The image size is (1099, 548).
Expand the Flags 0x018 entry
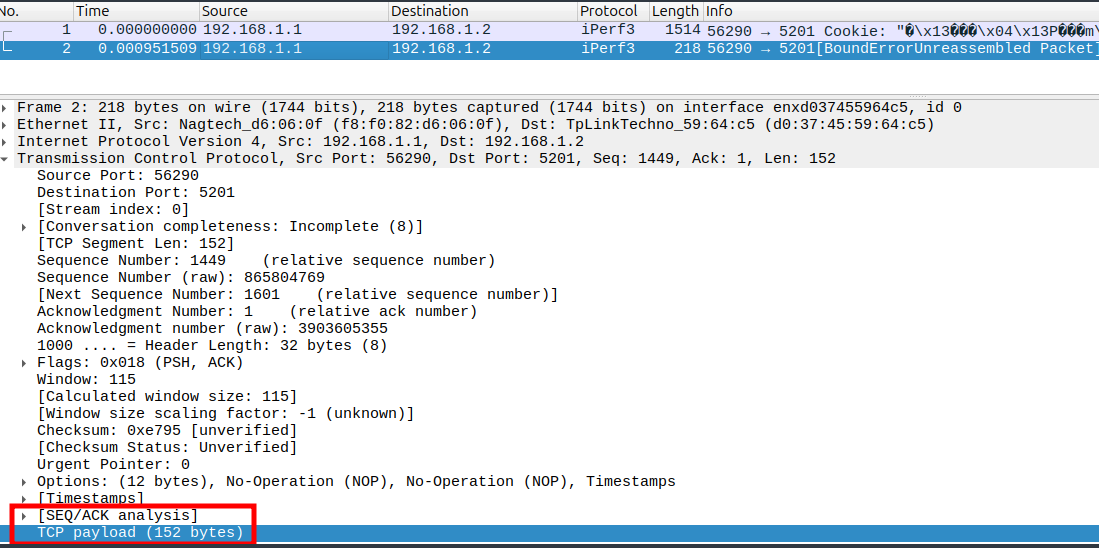[x=25, y=363]
